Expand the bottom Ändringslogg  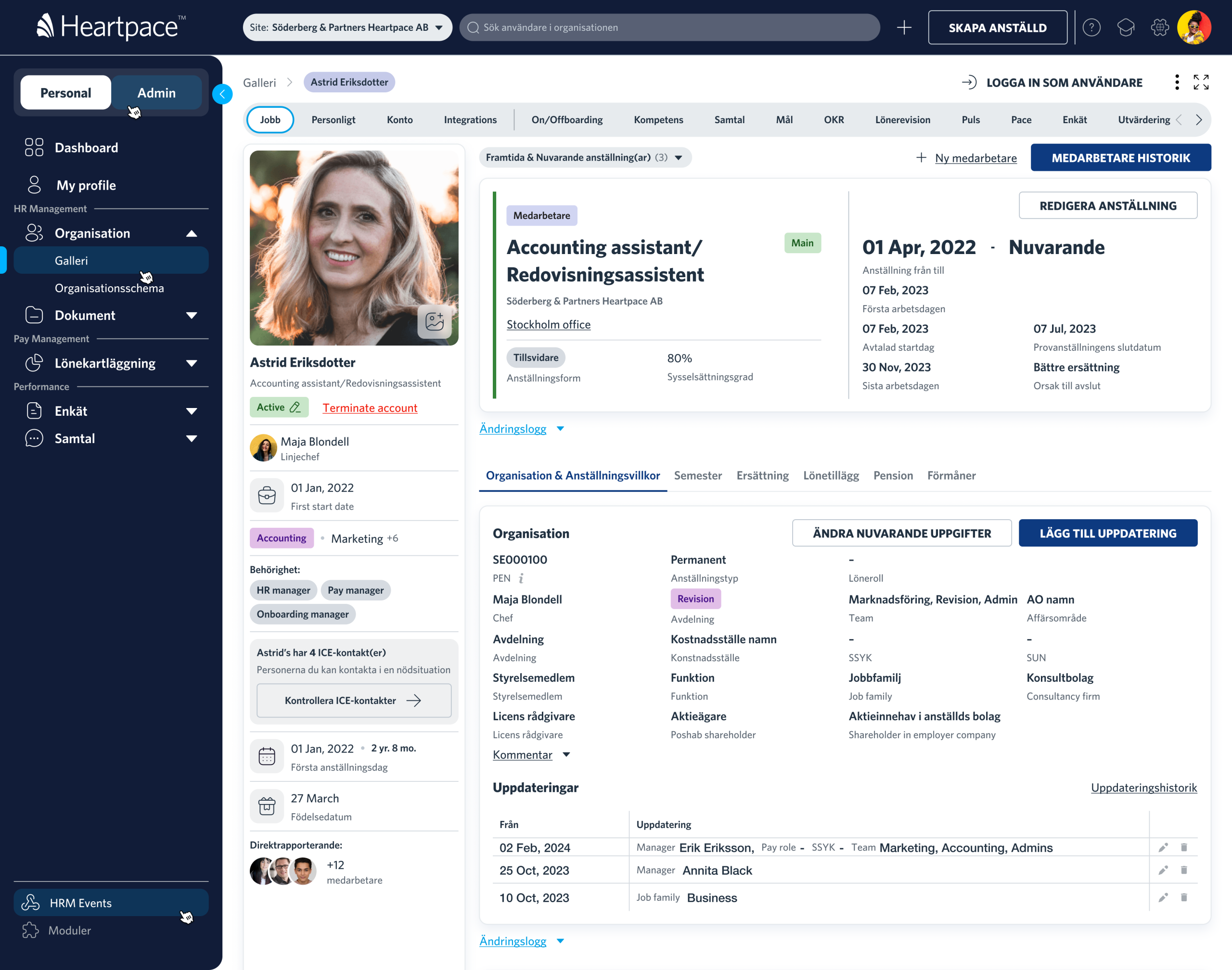(521, 941)
